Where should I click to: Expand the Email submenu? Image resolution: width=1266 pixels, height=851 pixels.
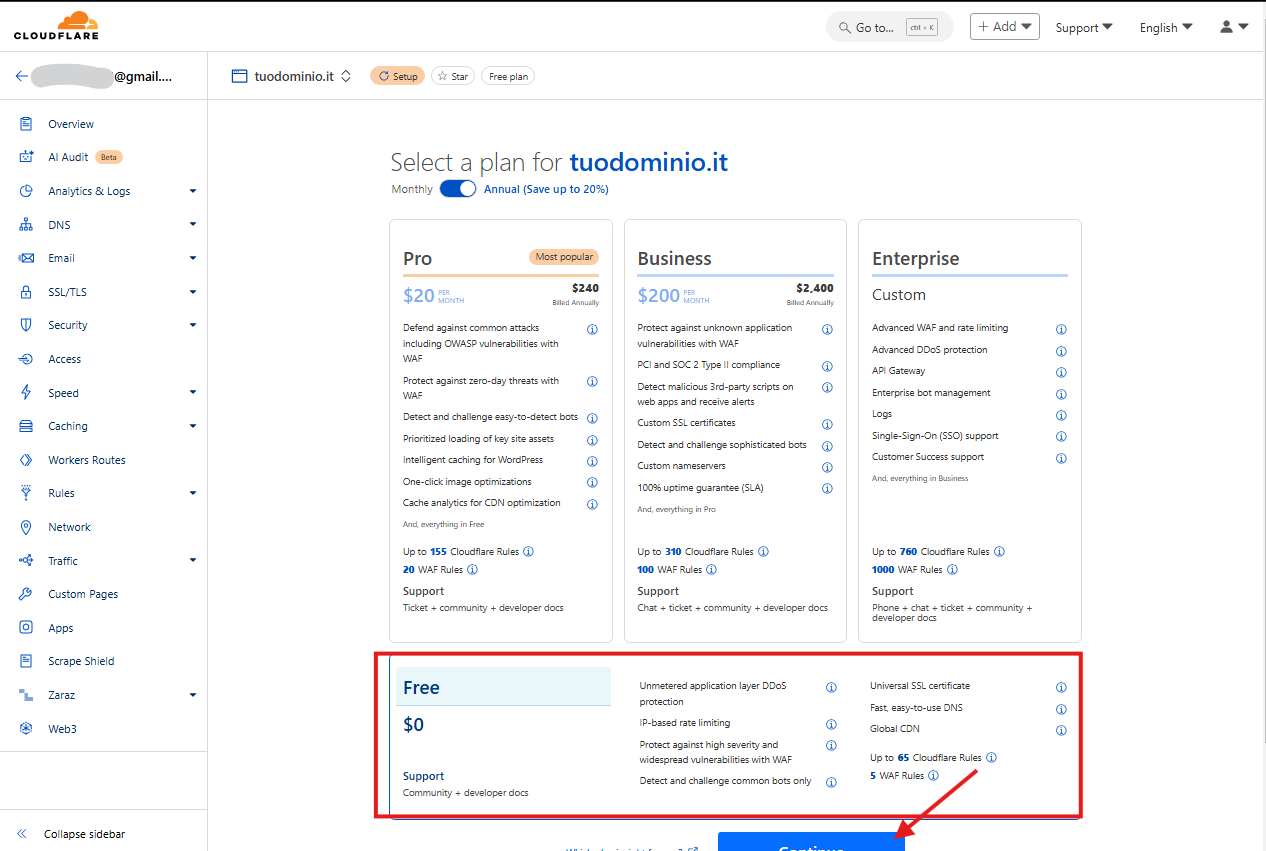point(193,258)
